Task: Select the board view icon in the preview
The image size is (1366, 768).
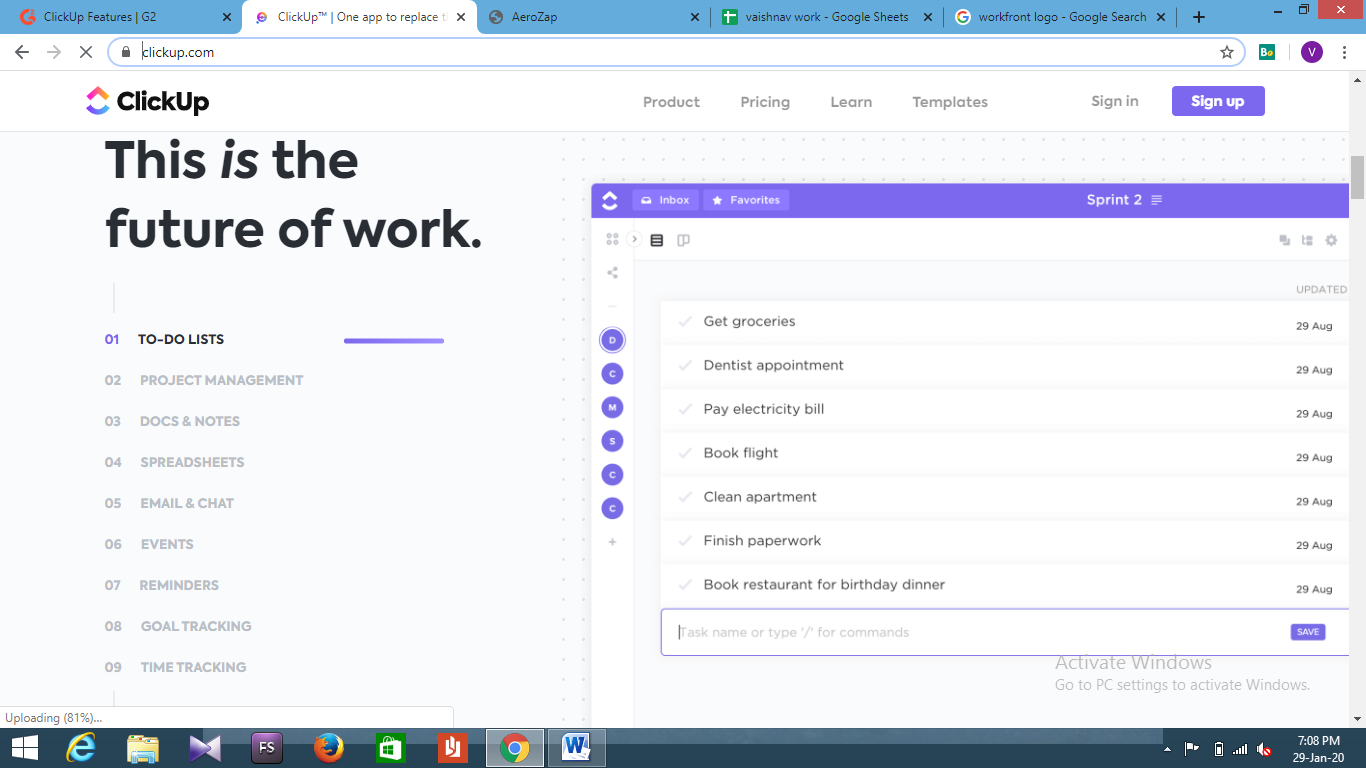Action: point(683,240)
